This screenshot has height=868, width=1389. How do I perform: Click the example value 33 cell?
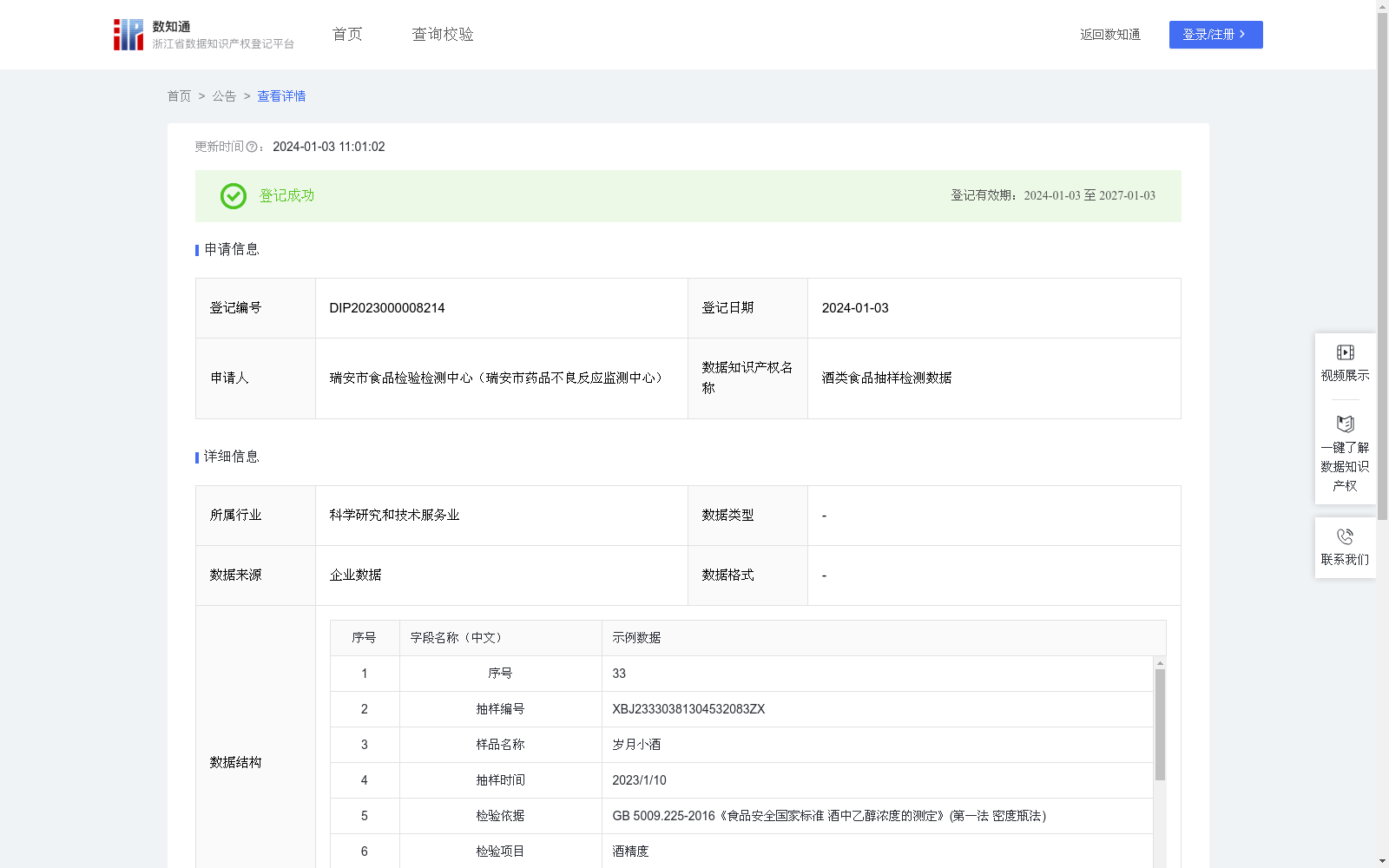877,674
